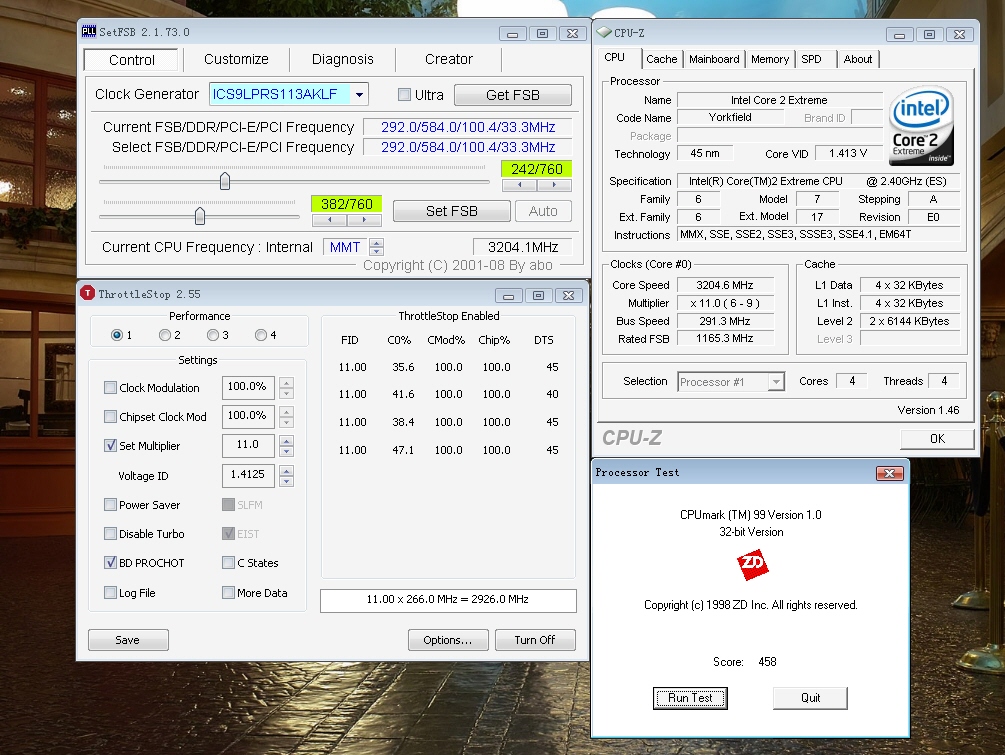Click the 11.00 x 266.0 MHz readout

(x=448, y=600)
